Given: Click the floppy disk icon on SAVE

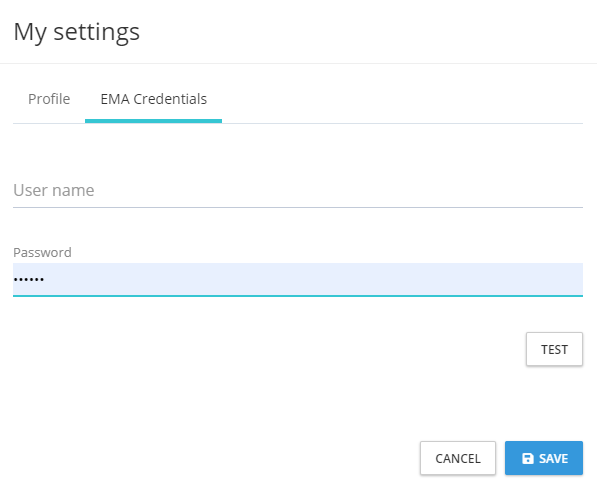Looking at the screenshot, I should coord(528,458).
